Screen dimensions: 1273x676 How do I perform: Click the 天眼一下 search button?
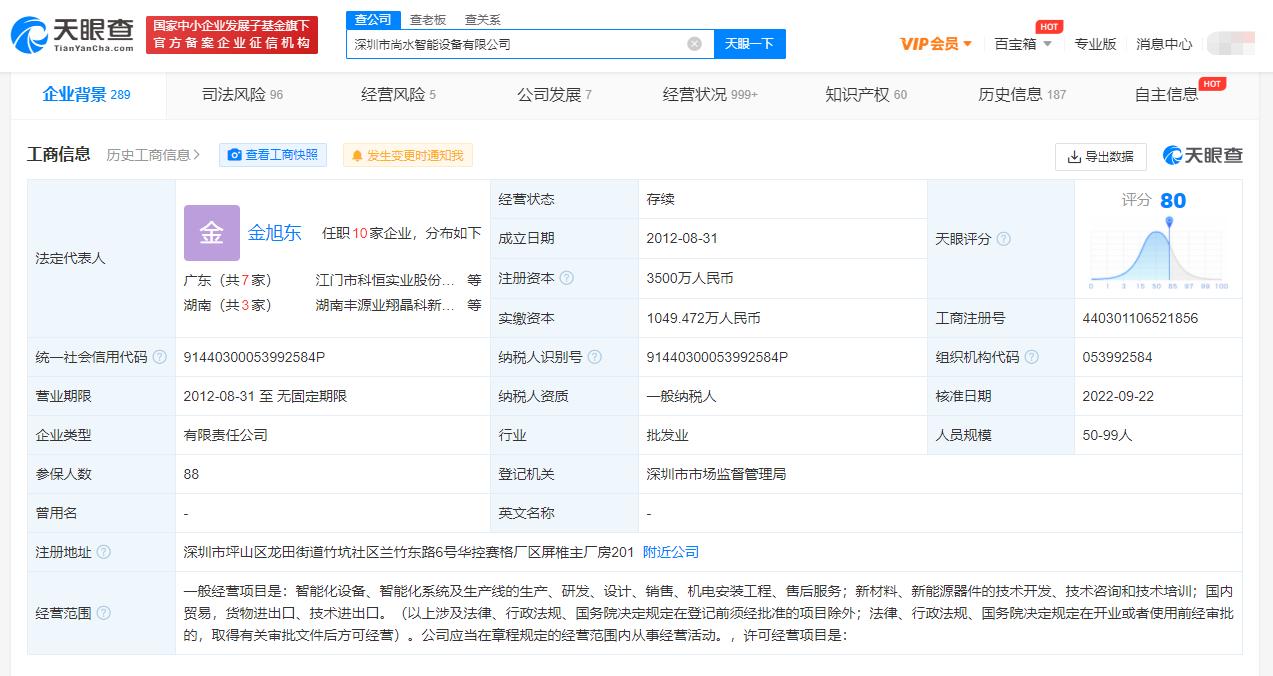(x=749, y=44)
